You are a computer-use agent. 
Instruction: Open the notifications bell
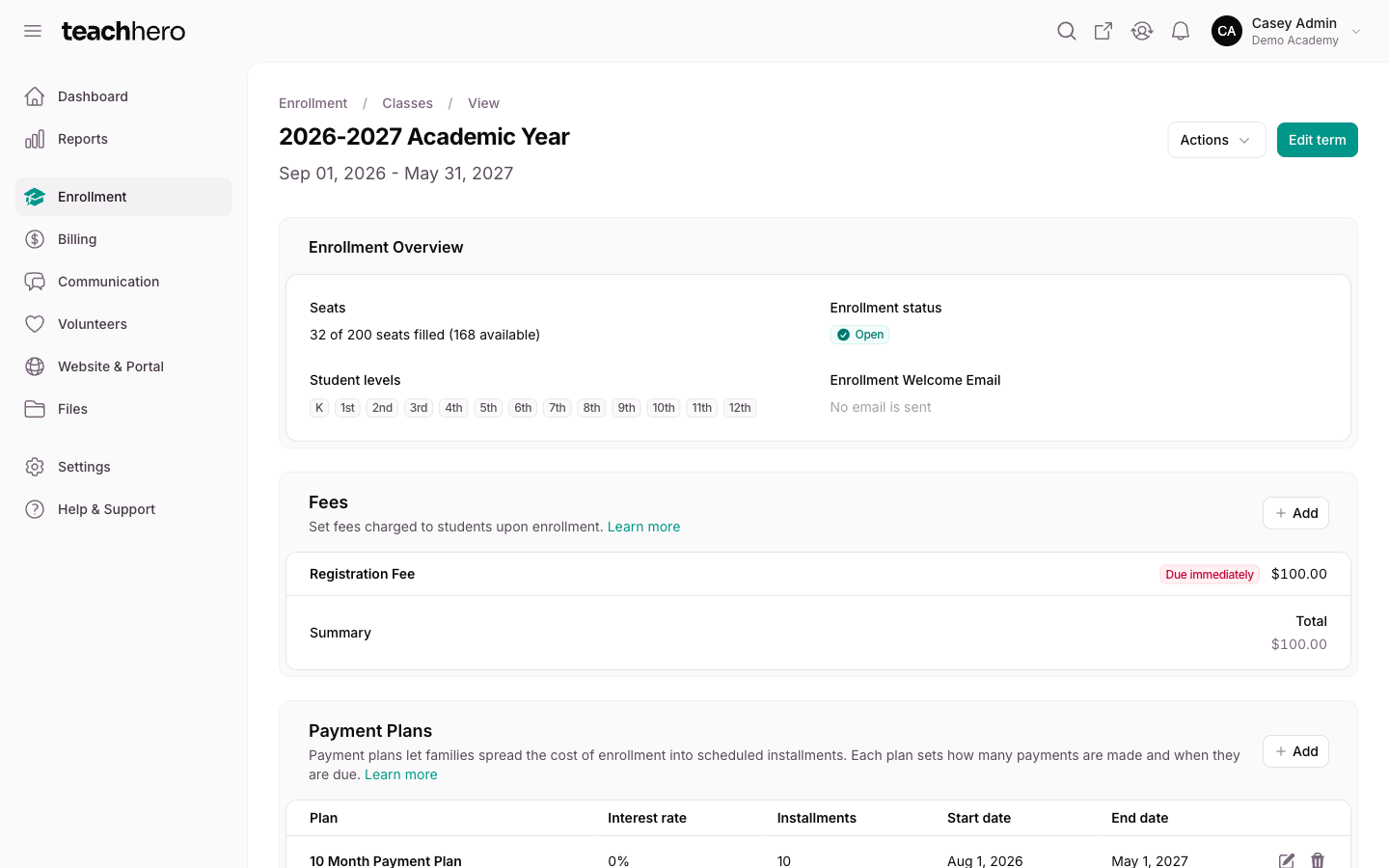coord(1181,31)
